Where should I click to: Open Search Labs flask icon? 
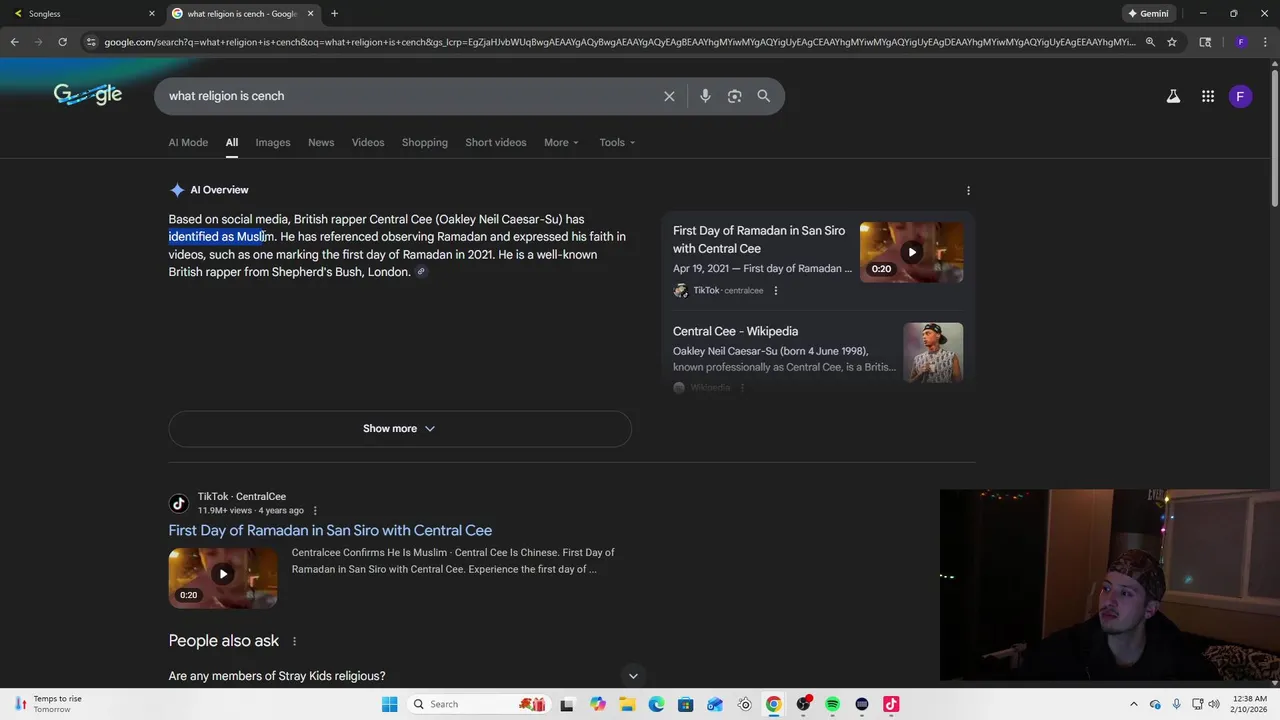(x=1173, y=96)
